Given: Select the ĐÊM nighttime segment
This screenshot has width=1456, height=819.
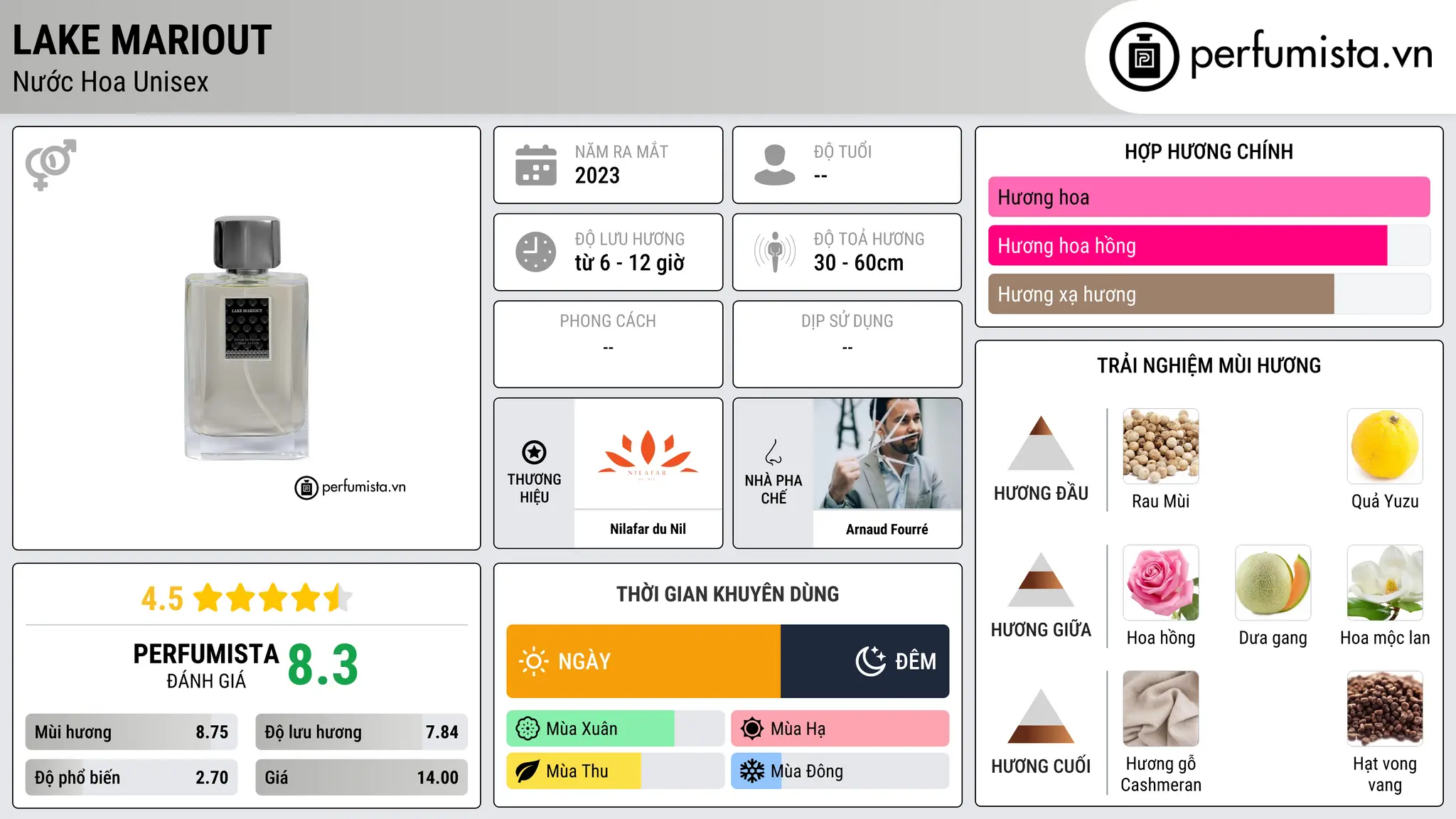Looking at the screenshot, I should [x=865, y=661].
